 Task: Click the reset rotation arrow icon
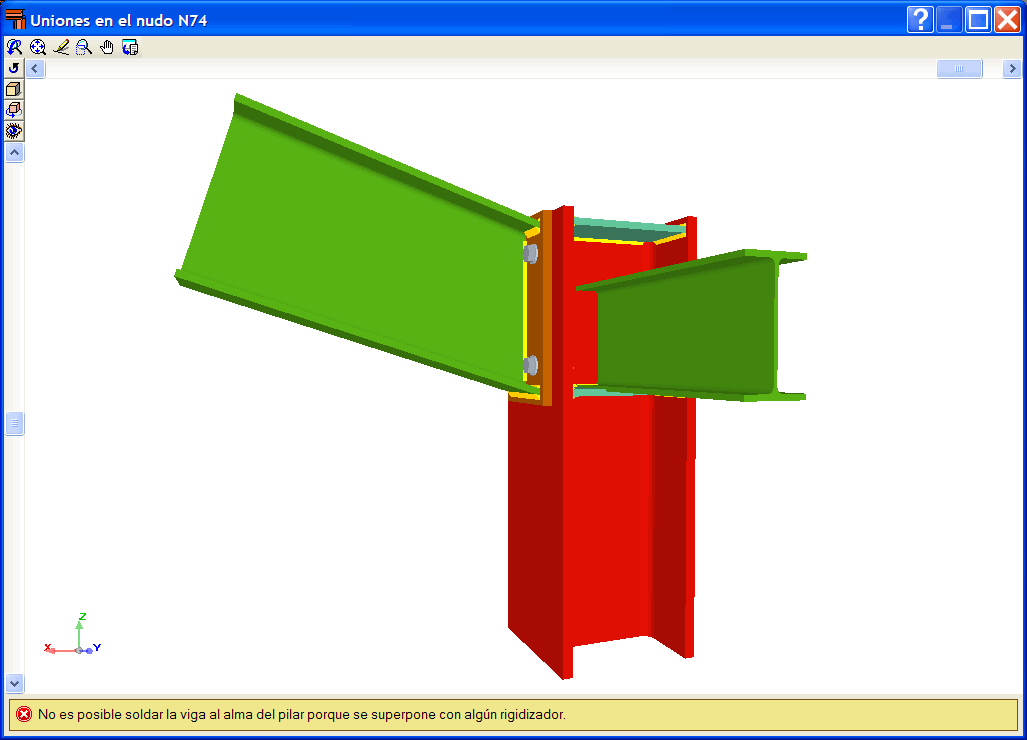[14, 68]
